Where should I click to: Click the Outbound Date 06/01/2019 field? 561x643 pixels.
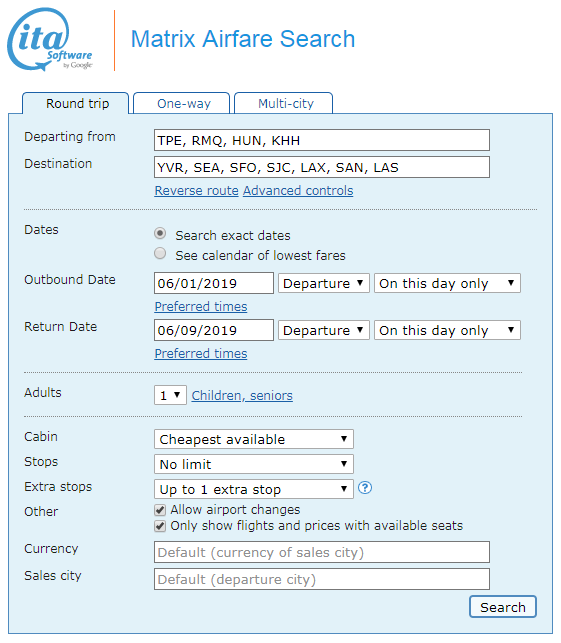[214, 283]
